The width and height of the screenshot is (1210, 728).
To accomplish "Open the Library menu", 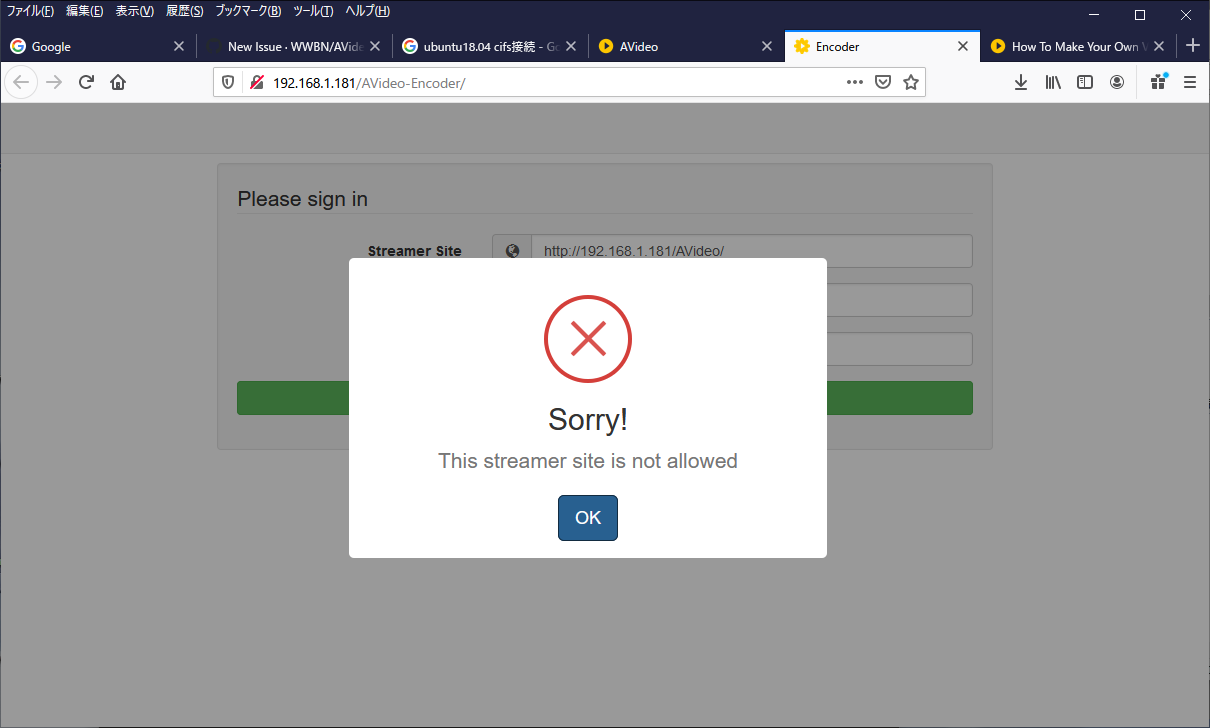I will pos(1053,83).
